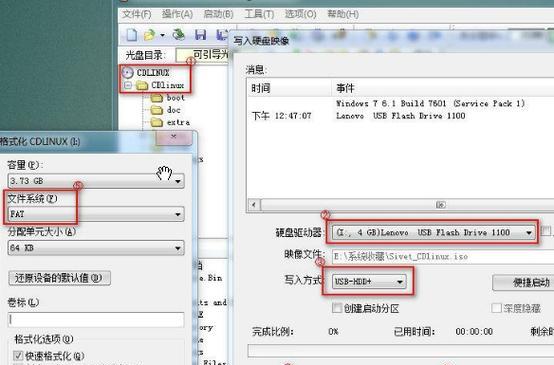Click the Open CD/DVD toolbar icon

(179, 35)
